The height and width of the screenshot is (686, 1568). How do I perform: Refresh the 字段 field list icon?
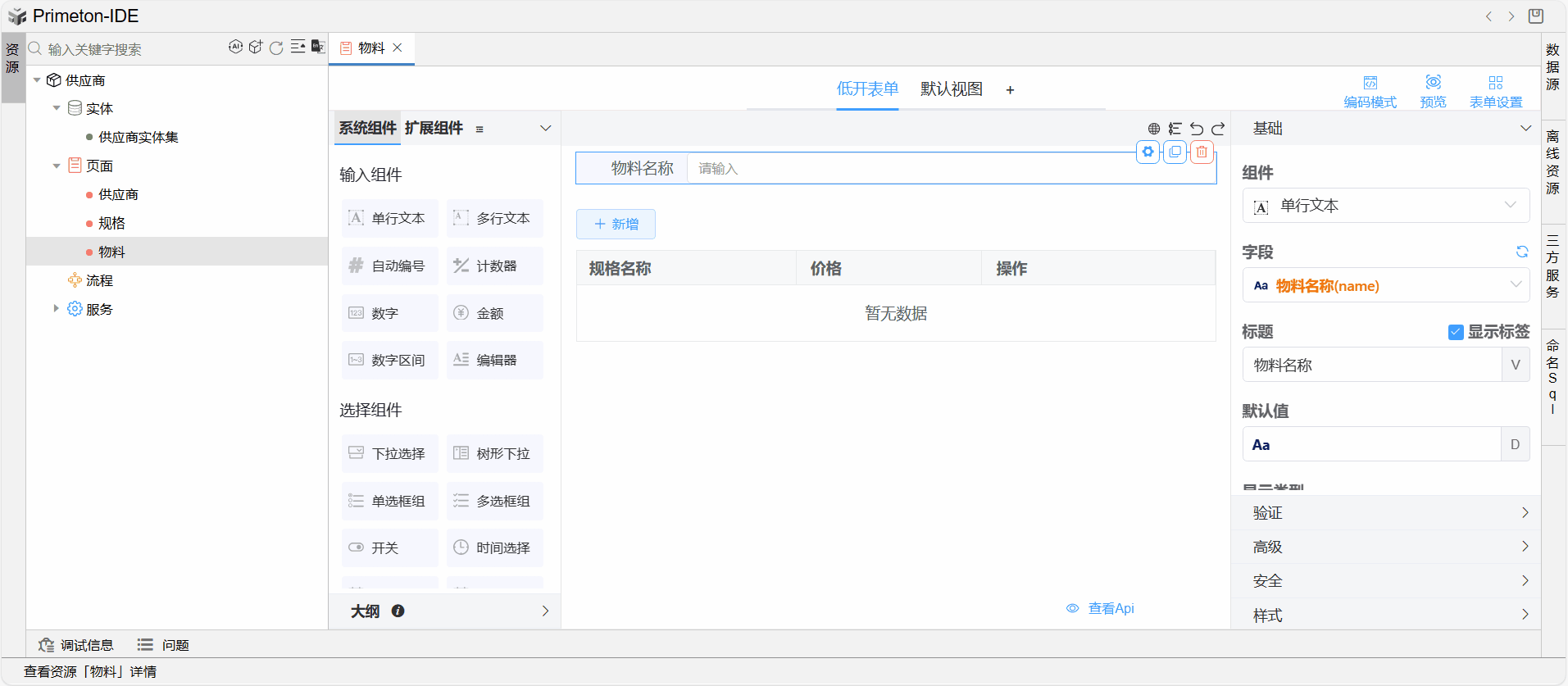[1522, 252]
